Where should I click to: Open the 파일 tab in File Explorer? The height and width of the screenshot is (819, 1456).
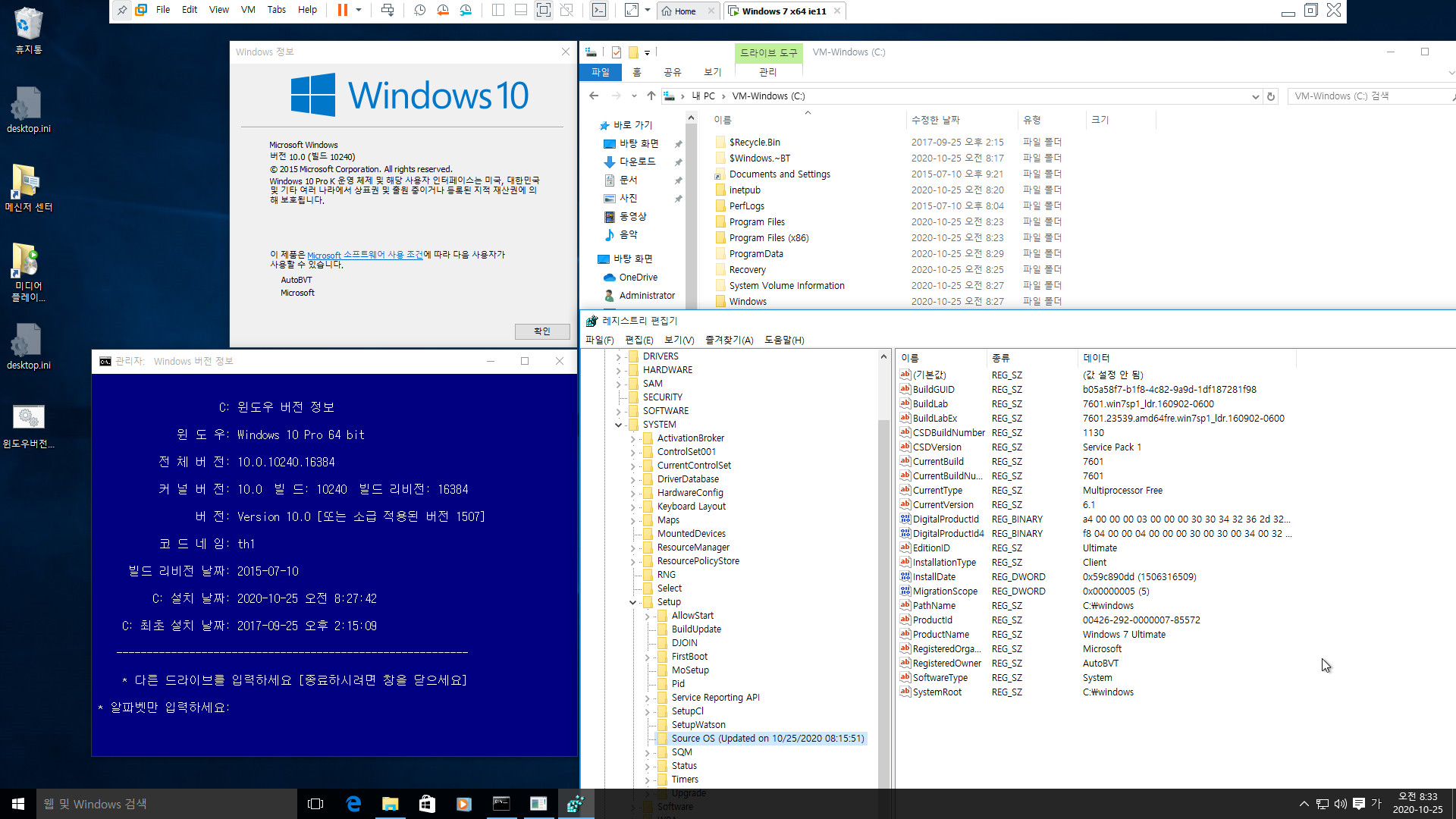pos(601,72)
